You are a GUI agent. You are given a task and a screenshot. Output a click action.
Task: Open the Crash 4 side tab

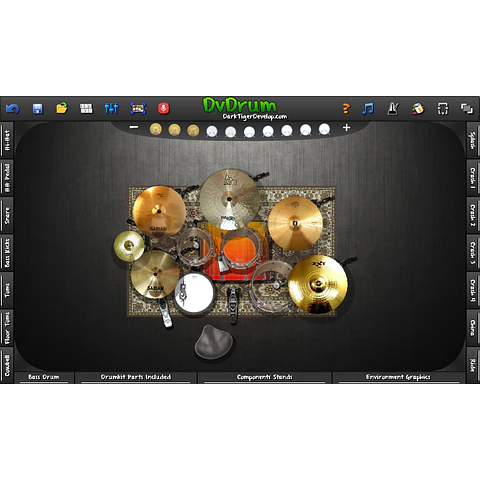pos(473,290)
